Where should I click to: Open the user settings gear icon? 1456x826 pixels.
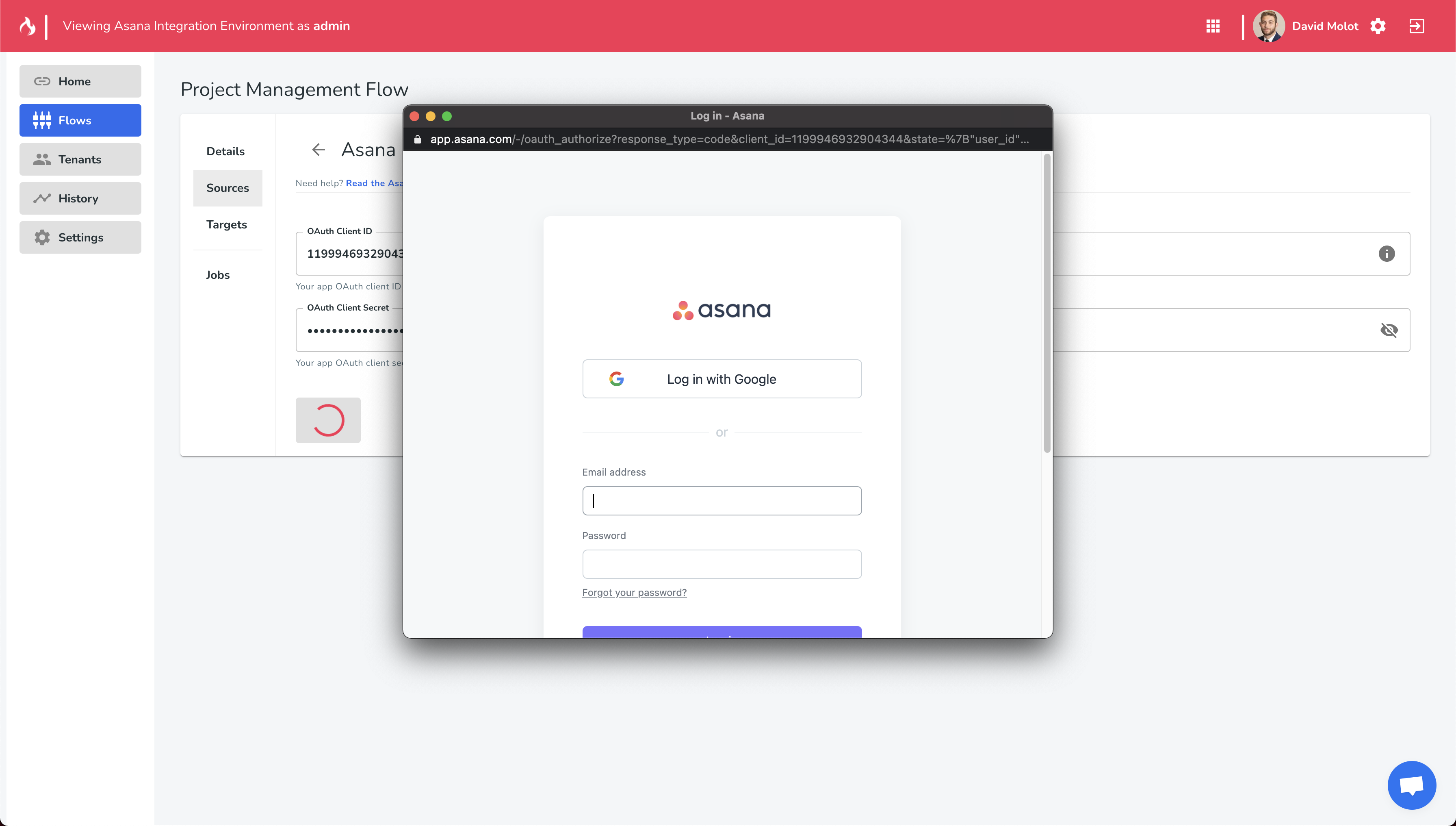pos(1378,26)
